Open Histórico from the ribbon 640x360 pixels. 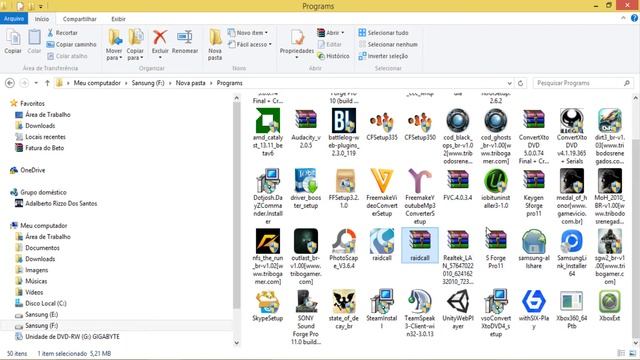[x=333, y=56]
